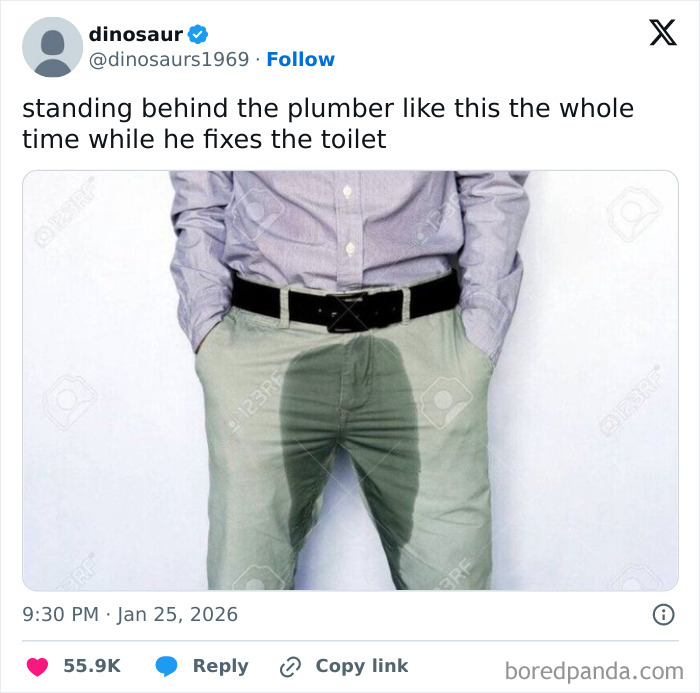Click the blue reply bubble icon
This screenshot has width=700, height=693.
(x=166, y=666)
